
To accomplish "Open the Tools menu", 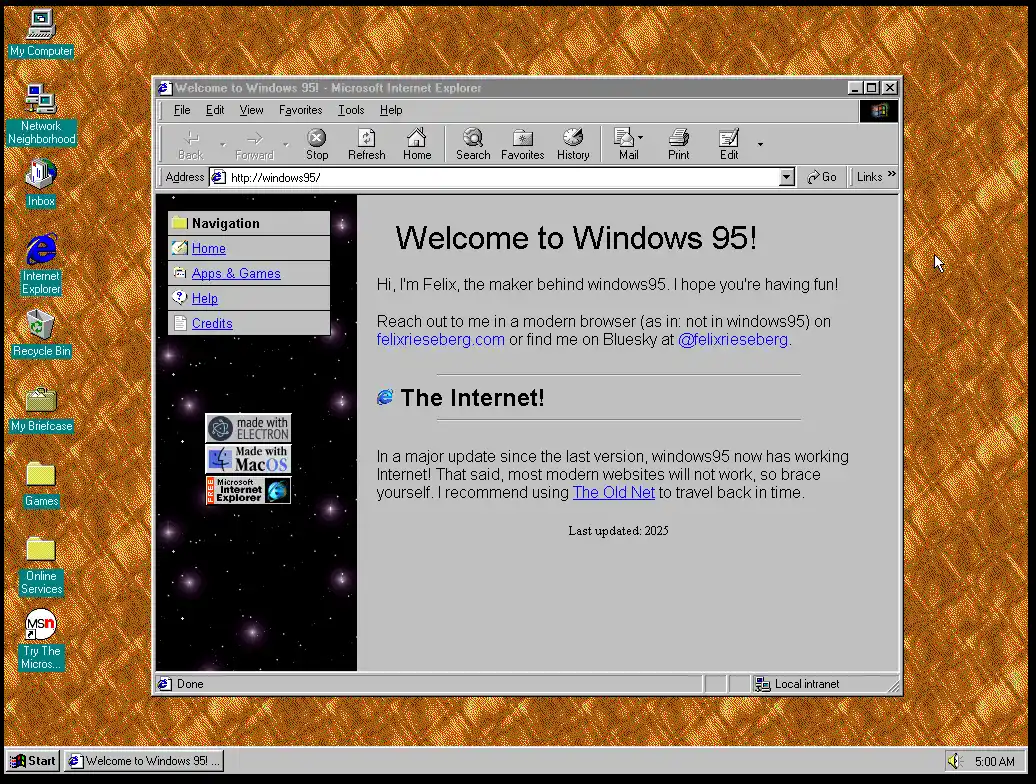I will click(351, 110).
